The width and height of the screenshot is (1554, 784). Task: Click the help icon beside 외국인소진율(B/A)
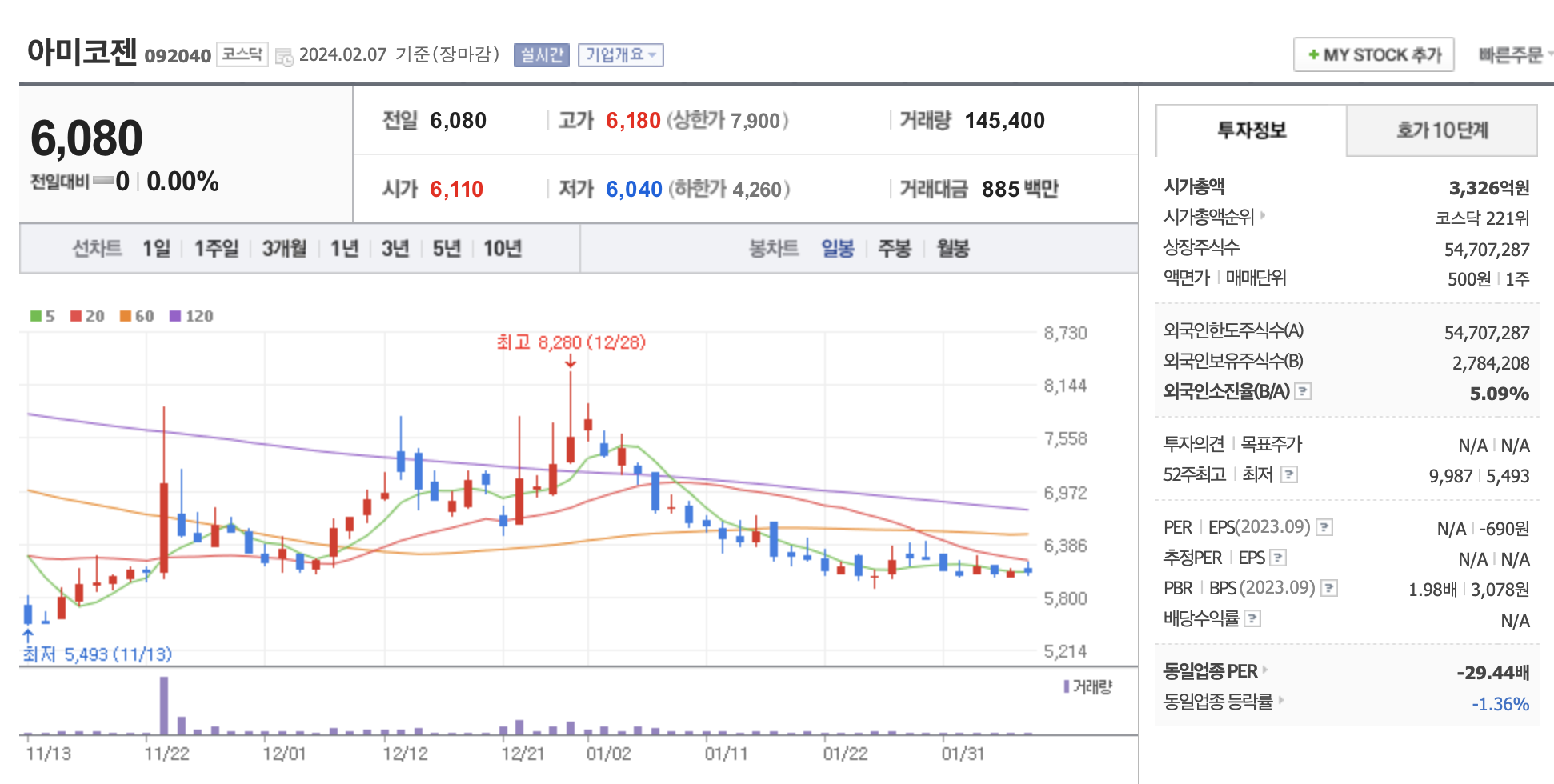pos(1303,391)
